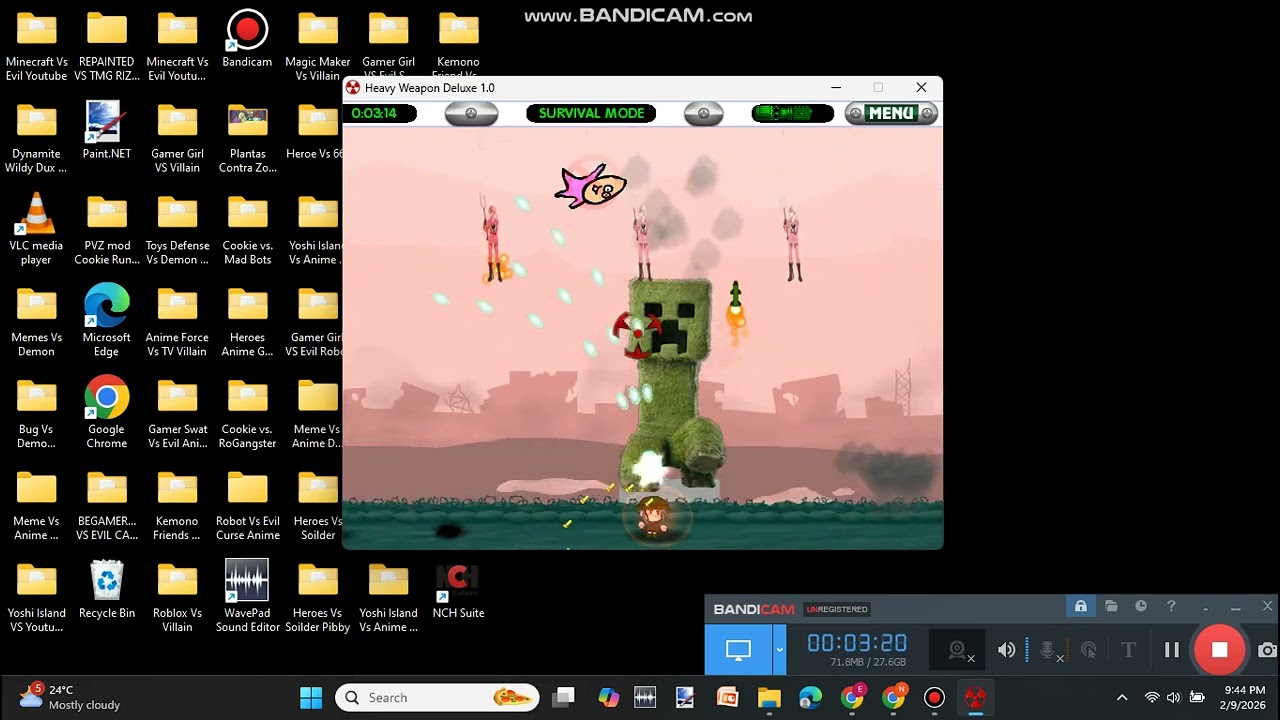Select Gamer Girl VS Villain folder
1280x720 pixels.
[x=177, y=138]
